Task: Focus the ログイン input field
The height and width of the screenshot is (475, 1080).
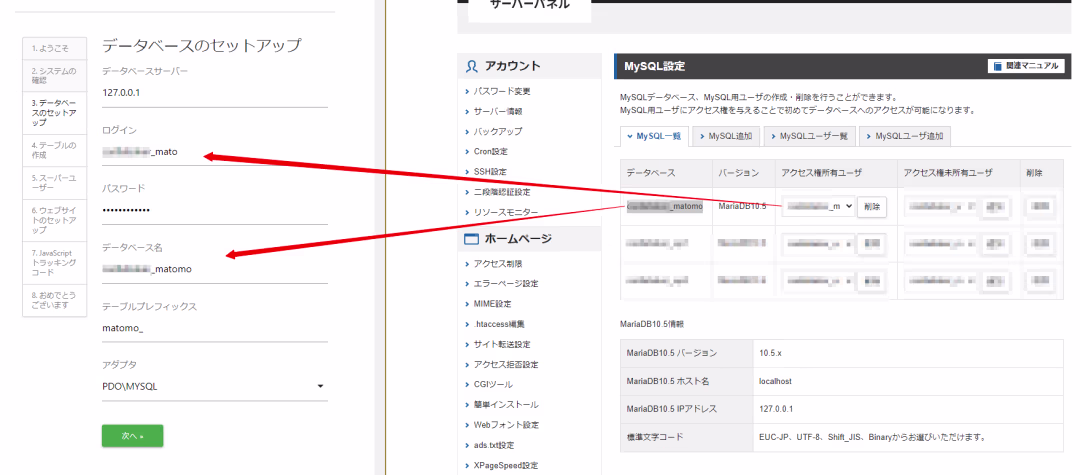Action: (214, 152)
